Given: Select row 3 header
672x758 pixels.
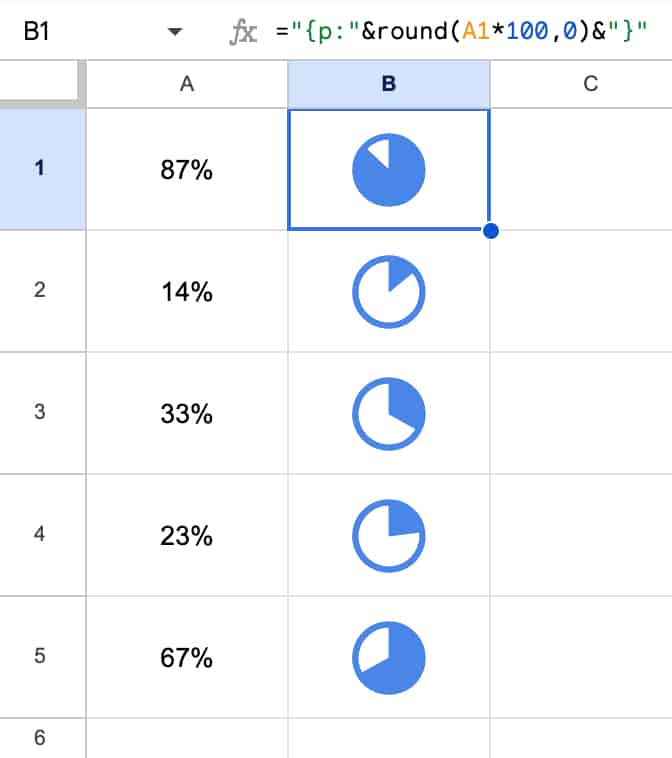Looking at the screenshot, I should click(x=40, y=412).
